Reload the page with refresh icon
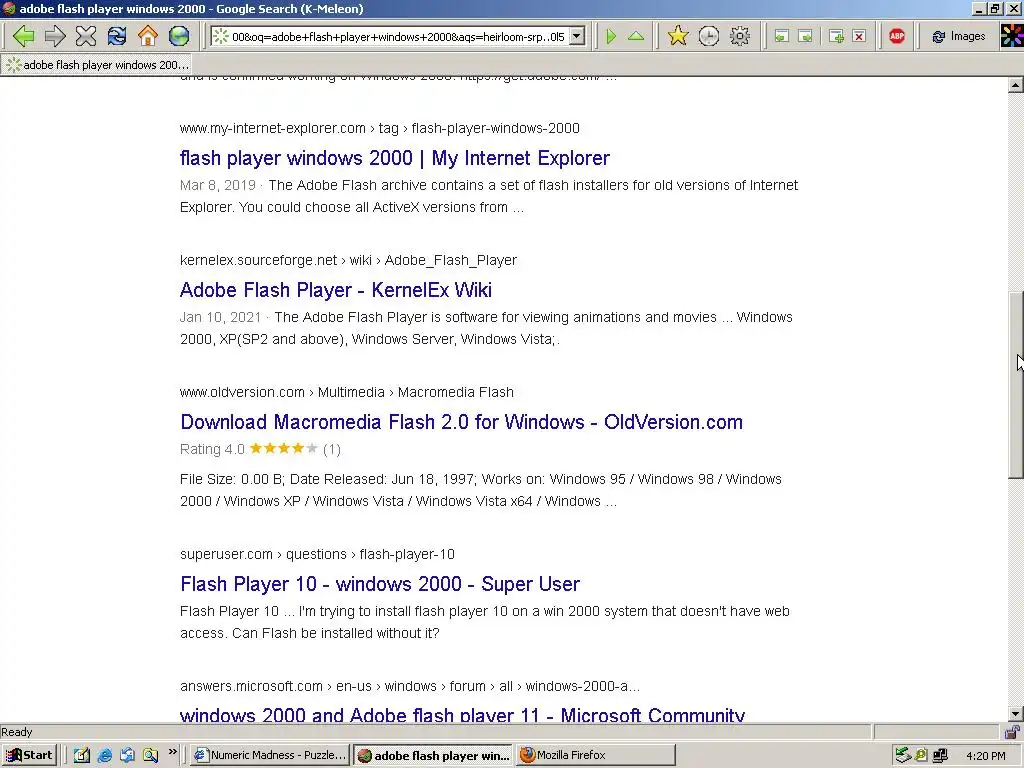Screen dimensions: 1024x768 click(117, 36)
